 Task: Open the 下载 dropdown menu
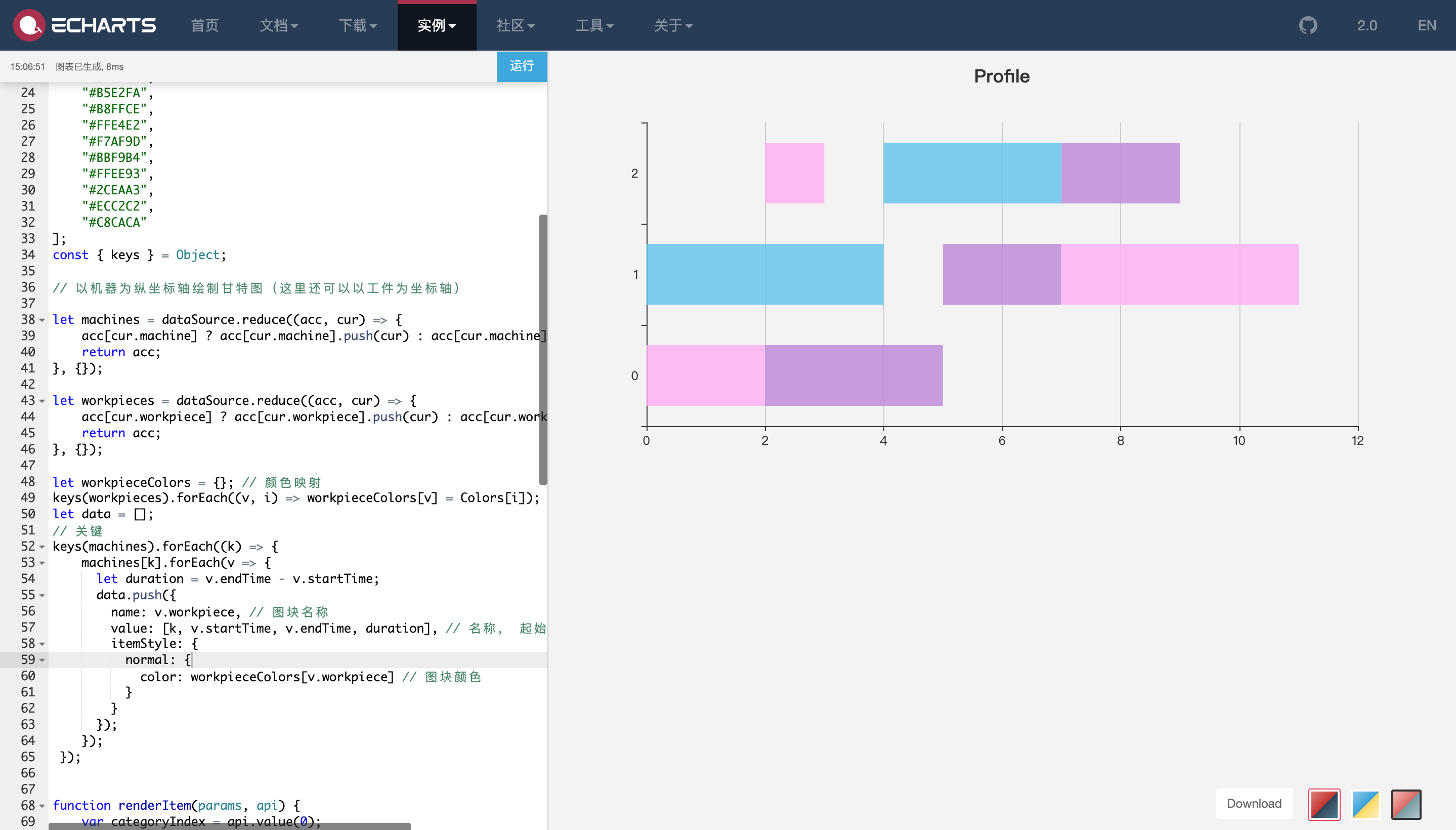[x=357, y=25]
